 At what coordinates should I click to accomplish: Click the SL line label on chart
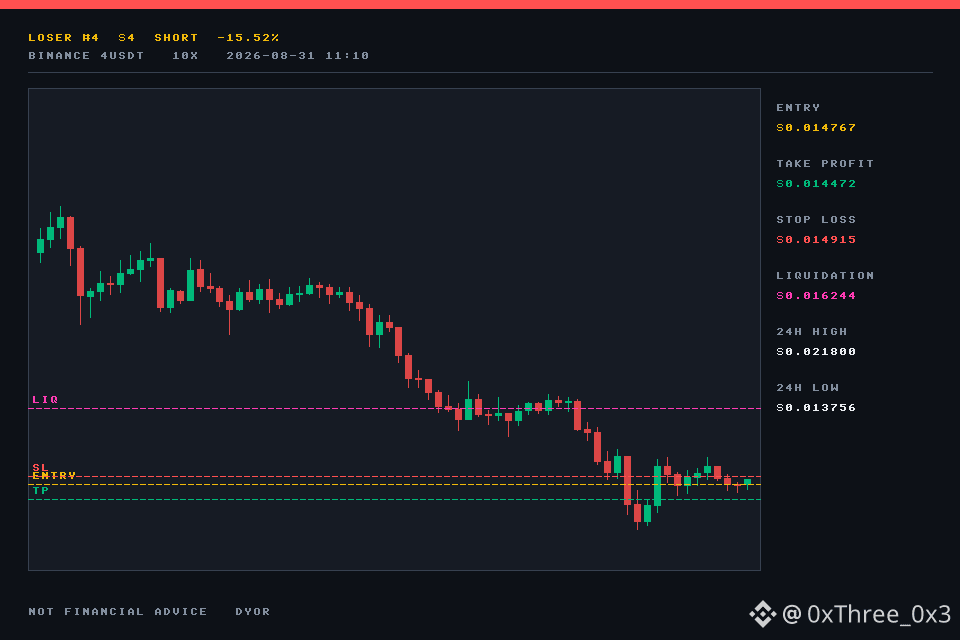[40, 467]
